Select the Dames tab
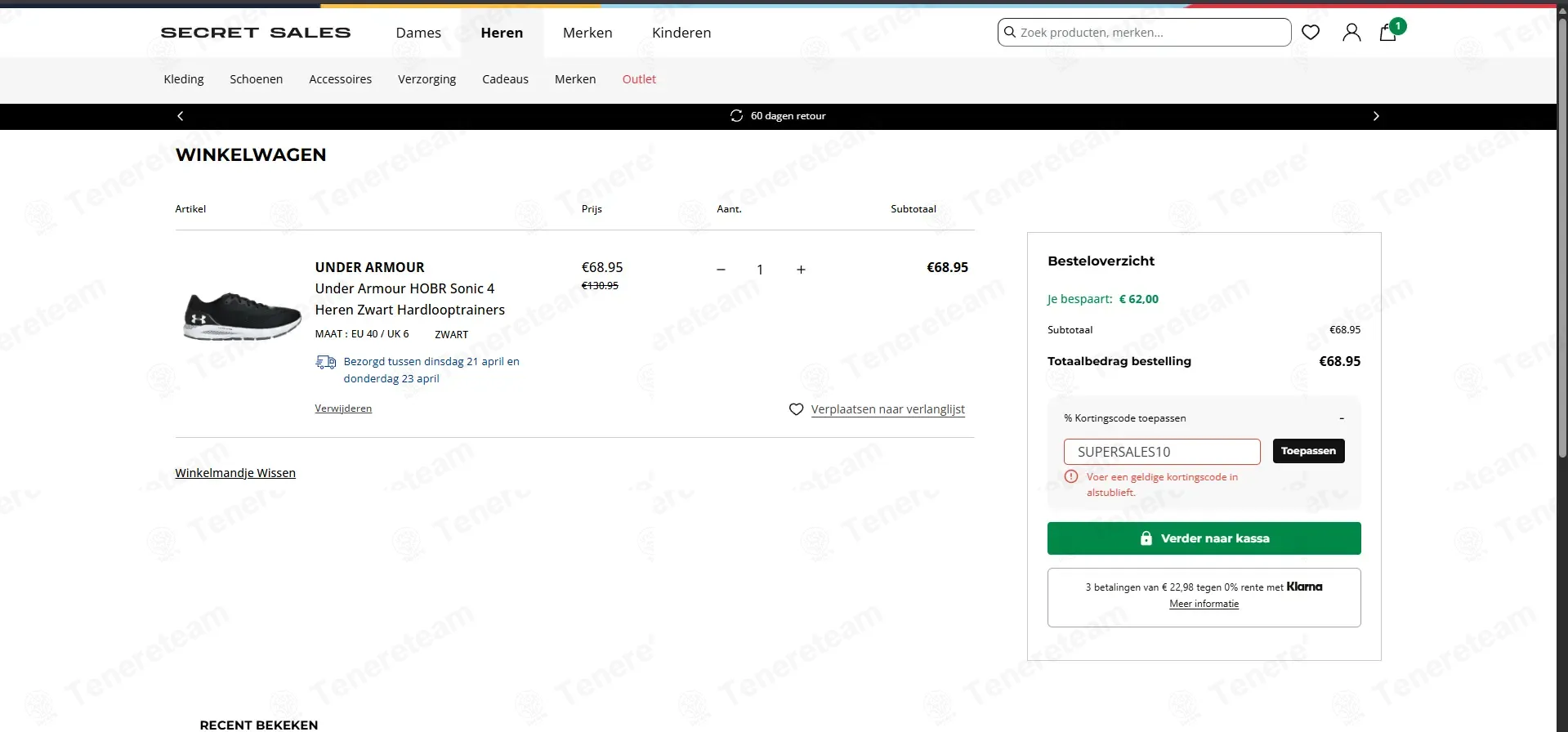The image size is (1568, 732). (418, 33)
